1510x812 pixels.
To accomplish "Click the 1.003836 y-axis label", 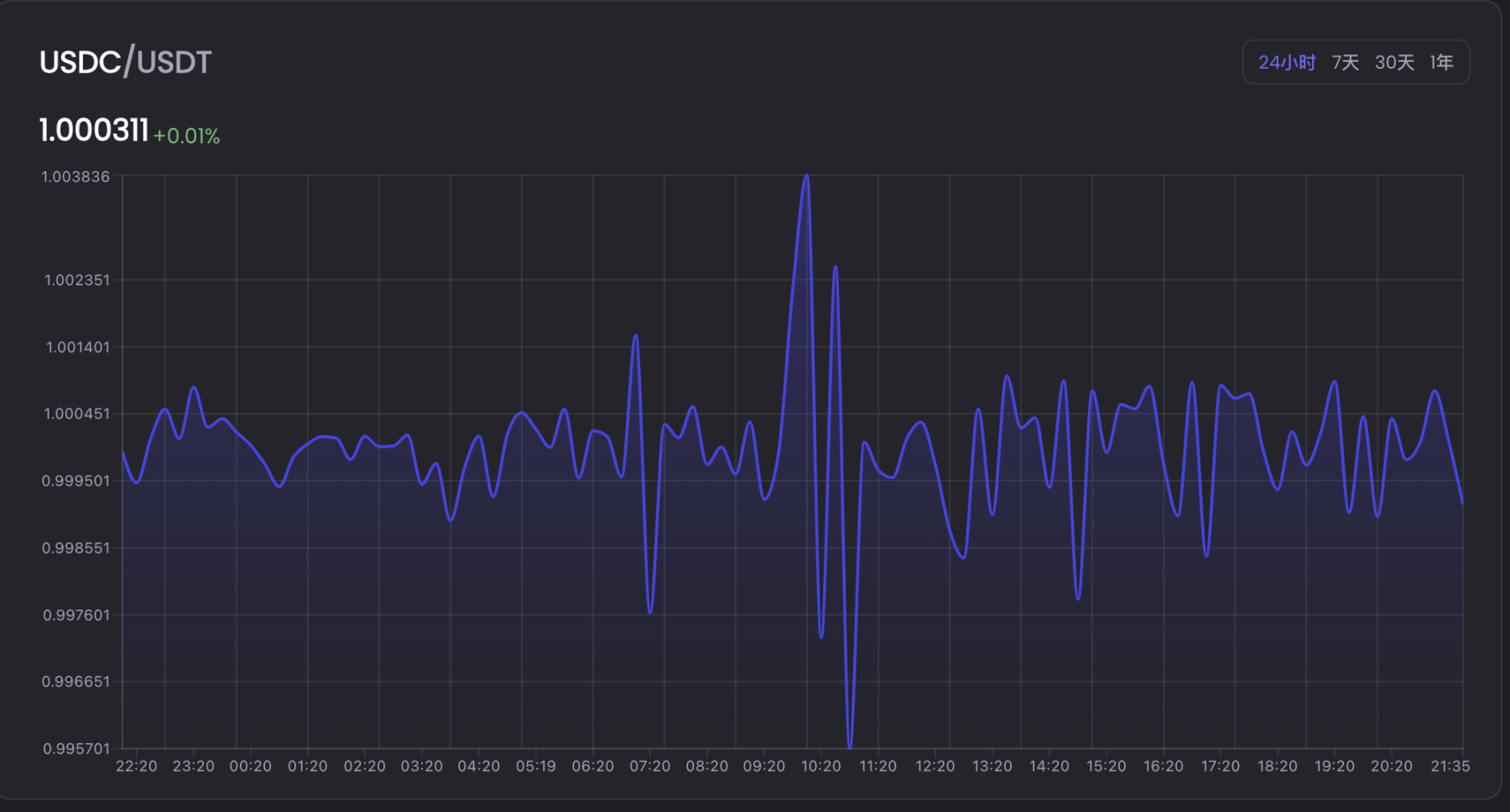I will tap(75, 177).
